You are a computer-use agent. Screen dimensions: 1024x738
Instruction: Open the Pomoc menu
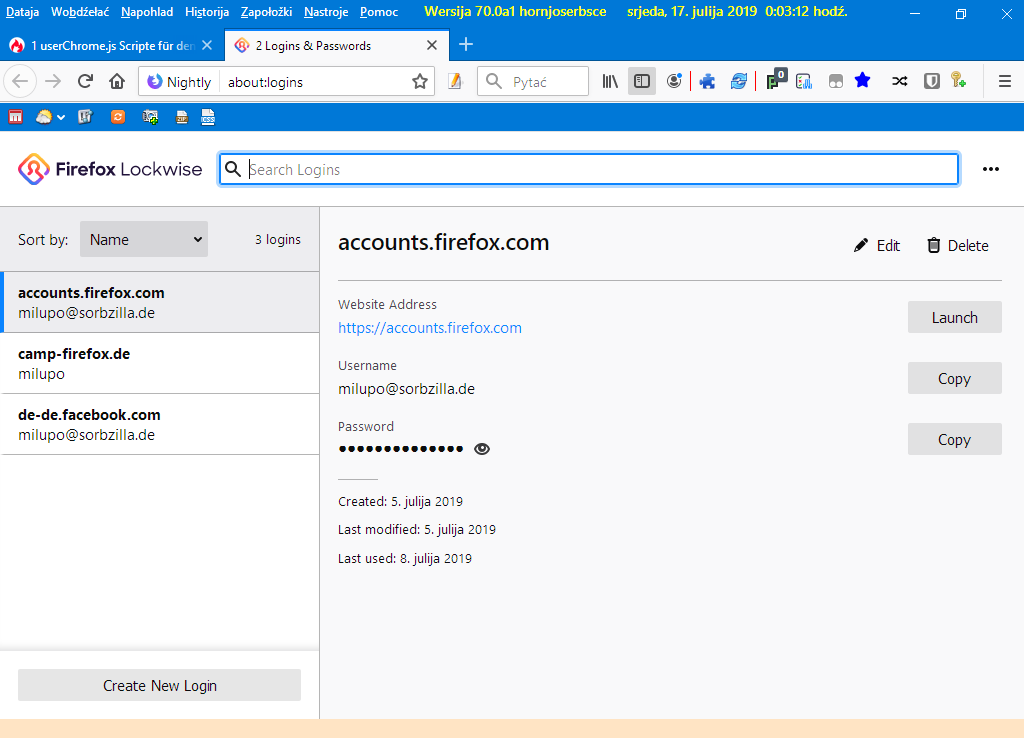(379, 12)
